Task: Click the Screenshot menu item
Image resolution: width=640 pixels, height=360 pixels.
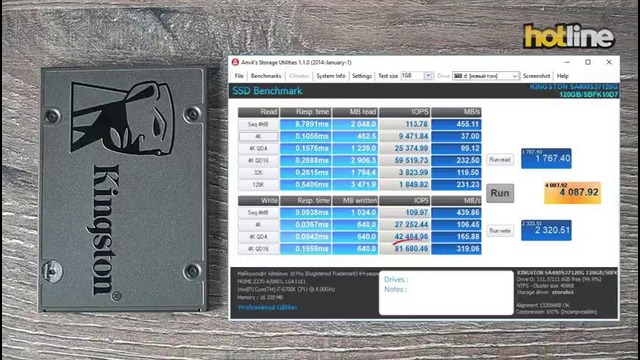Action: click(536, 76)
